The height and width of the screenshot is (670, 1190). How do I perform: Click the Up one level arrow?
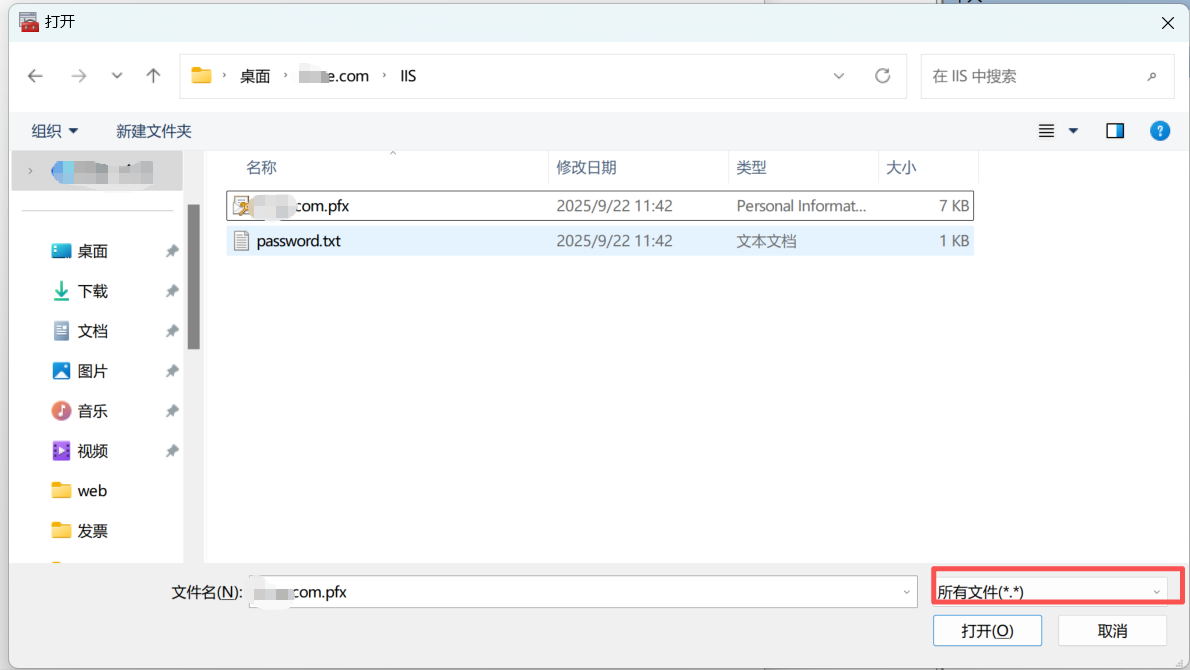pyautogui.click(x=153, y=76)
